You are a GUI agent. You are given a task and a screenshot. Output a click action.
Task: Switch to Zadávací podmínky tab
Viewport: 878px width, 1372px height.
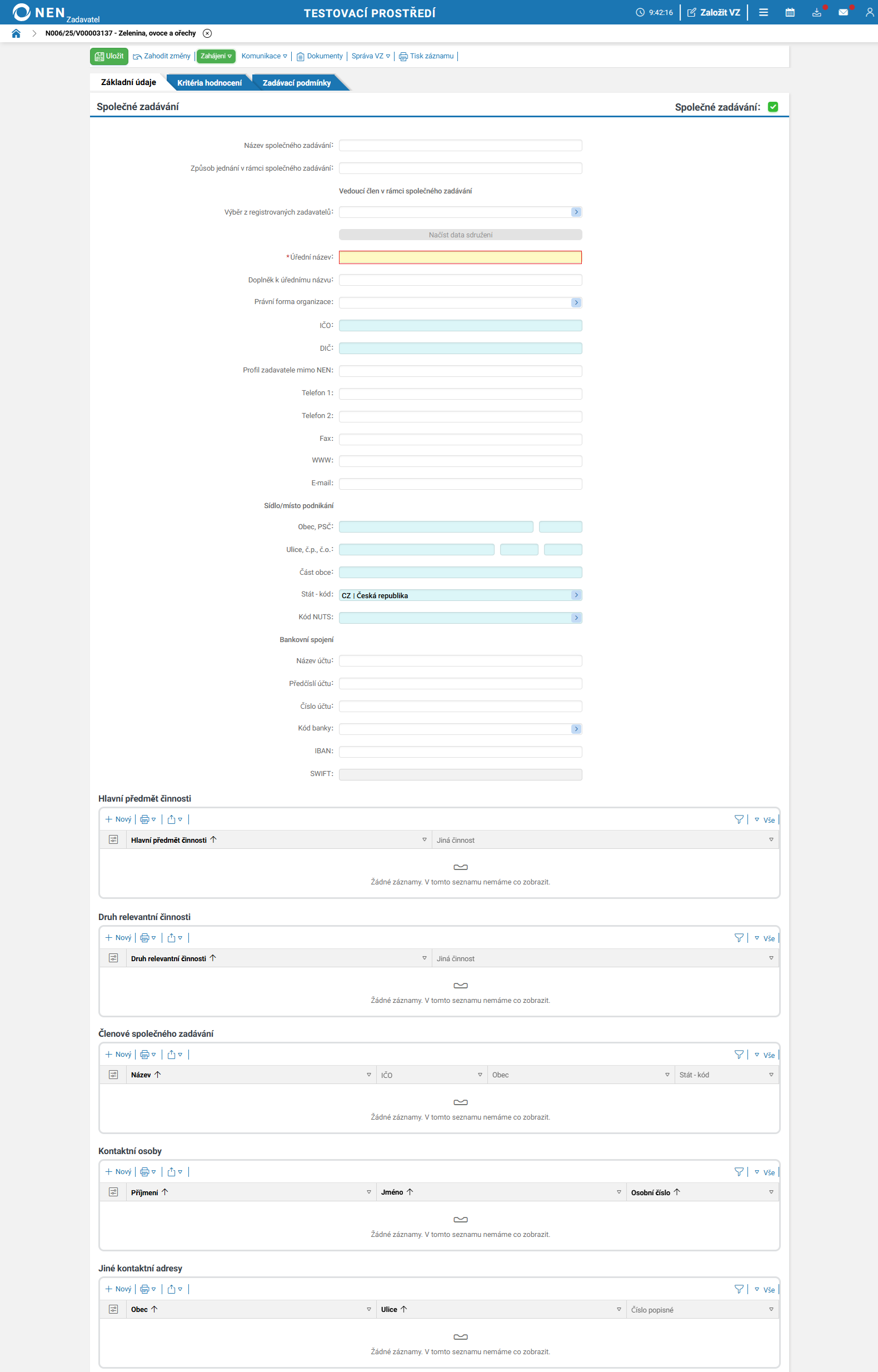coord(297,83)
